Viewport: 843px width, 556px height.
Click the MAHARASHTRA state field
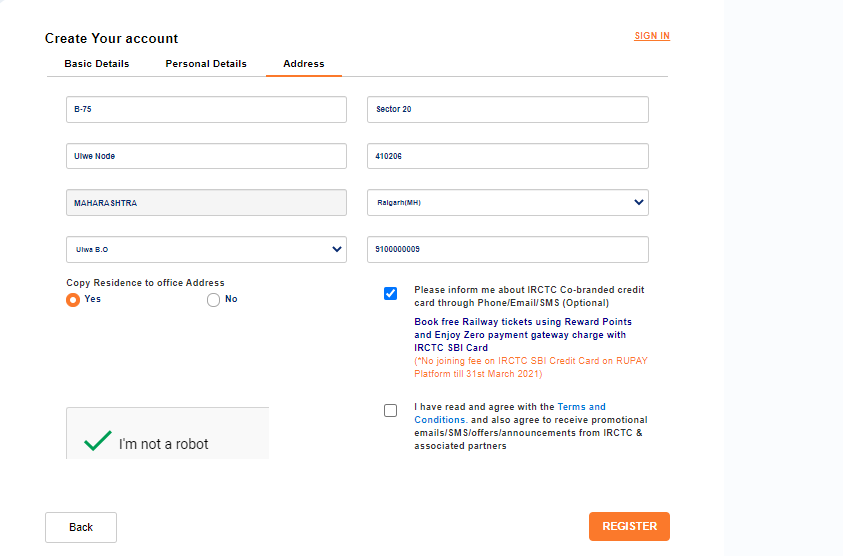tap(206, 202)
